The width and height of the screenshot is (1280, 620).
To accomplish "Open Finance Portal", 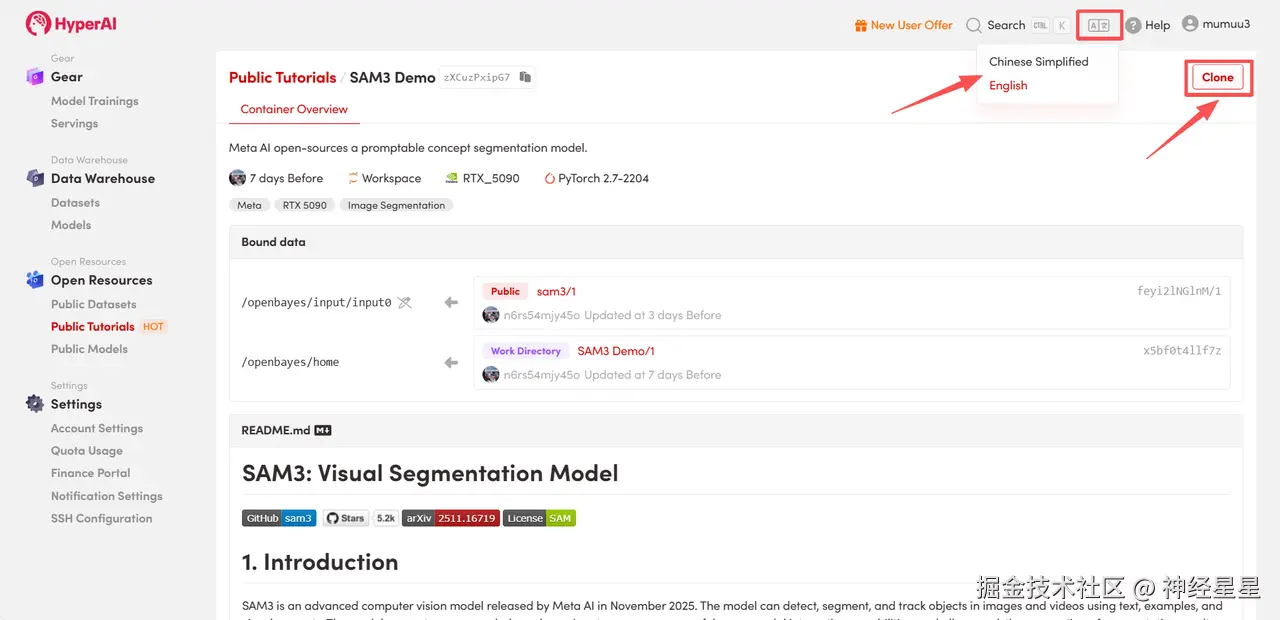I will 91,473.
